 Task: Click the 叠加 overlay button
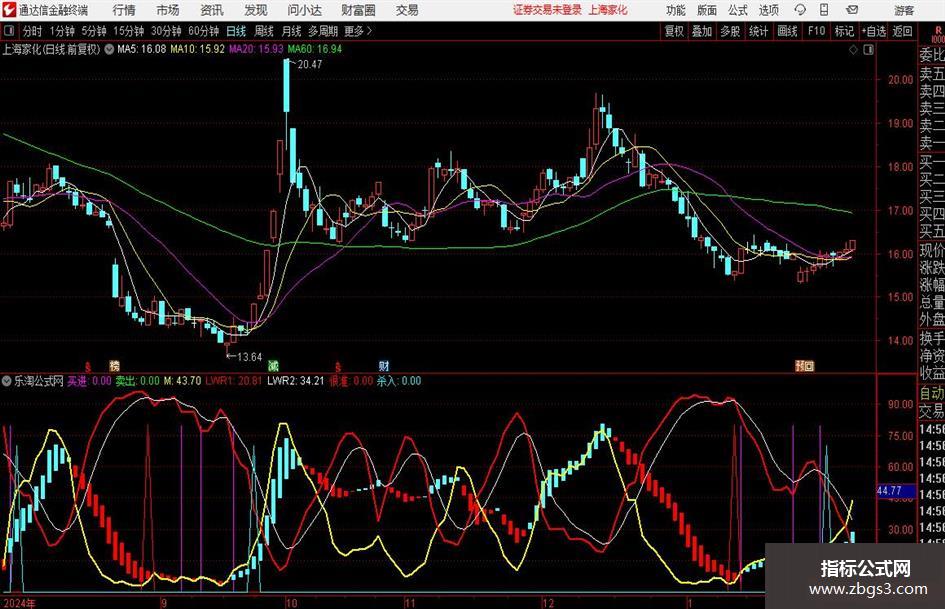702,31
